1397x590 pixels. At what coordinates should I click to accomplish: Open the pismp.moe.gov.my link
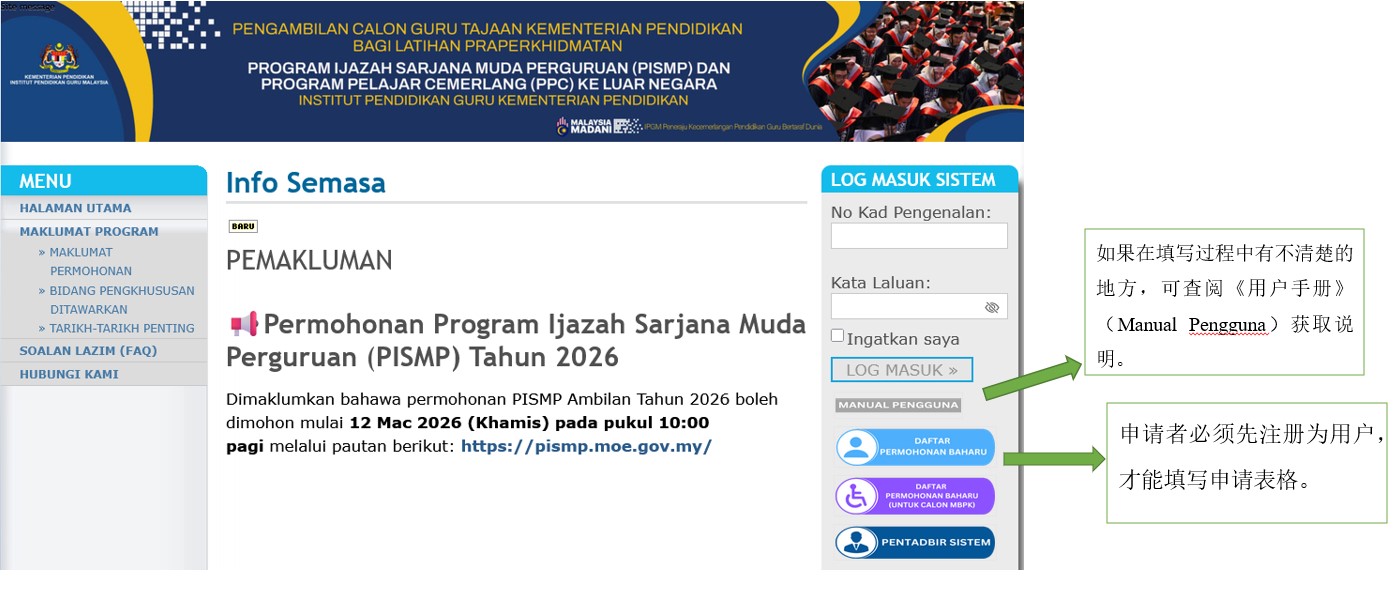tap(586, 446)
